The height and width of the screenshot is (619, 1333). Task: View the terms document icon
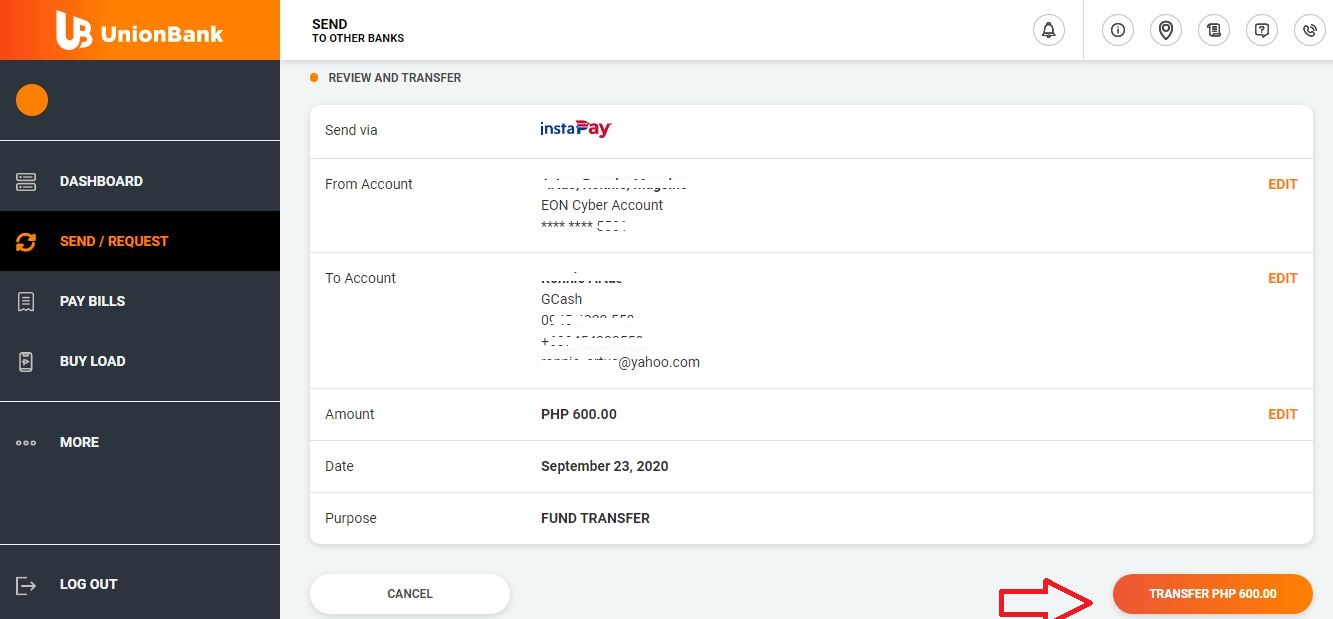point(1213,30)
